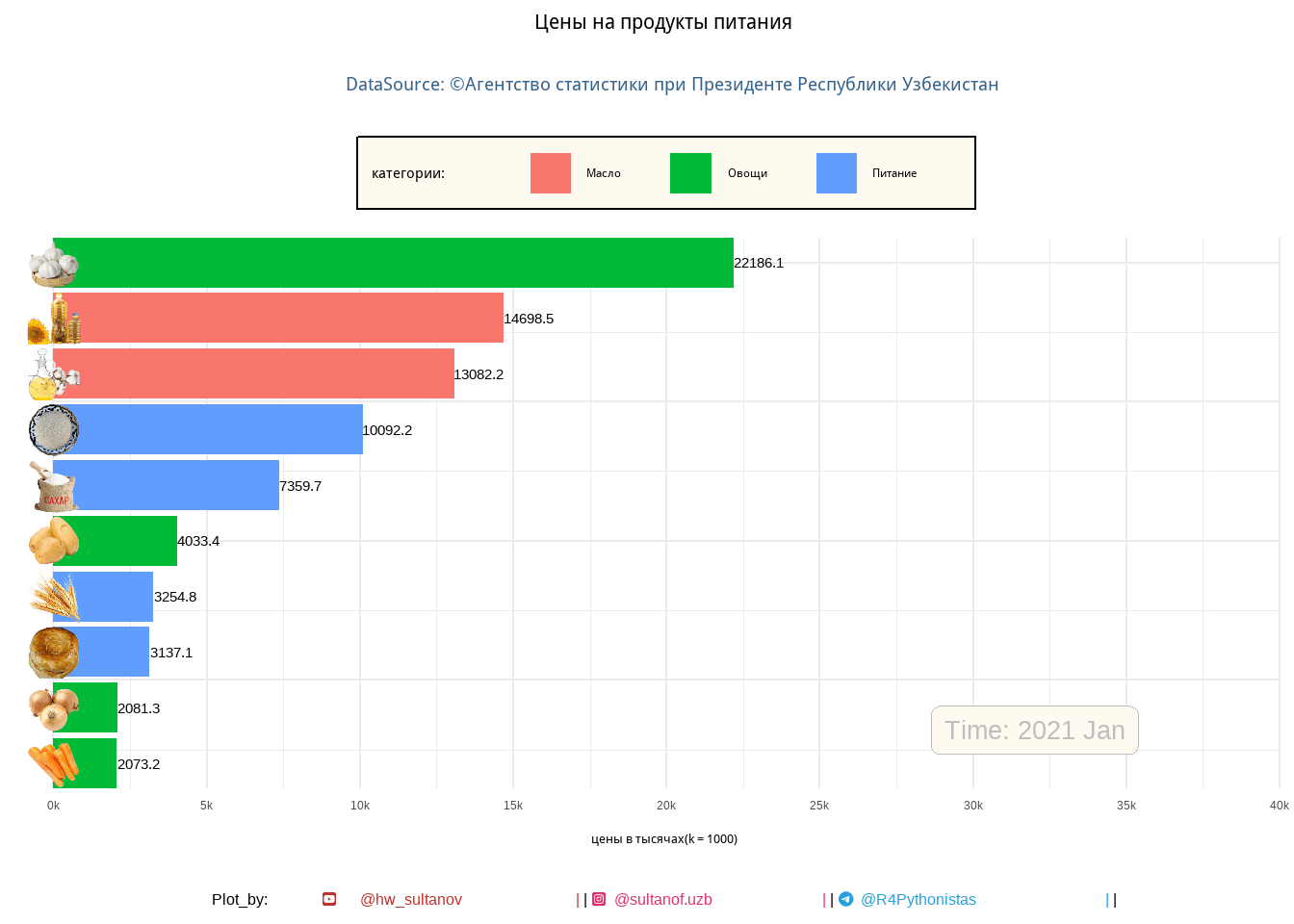The width and height of the screenshot is (1294, 924).
Task: Click the potato icon
Action: point(53,541)
